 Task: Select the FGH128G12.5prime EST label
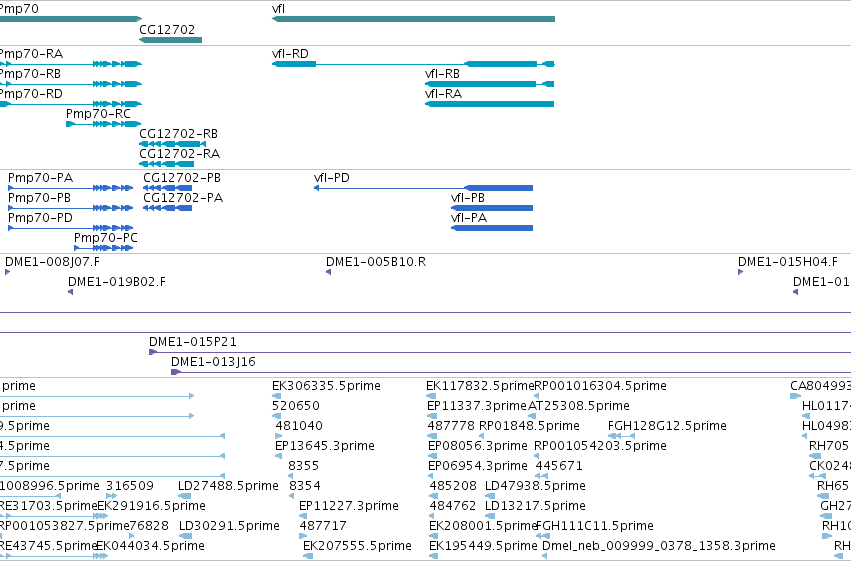(667, 426)
